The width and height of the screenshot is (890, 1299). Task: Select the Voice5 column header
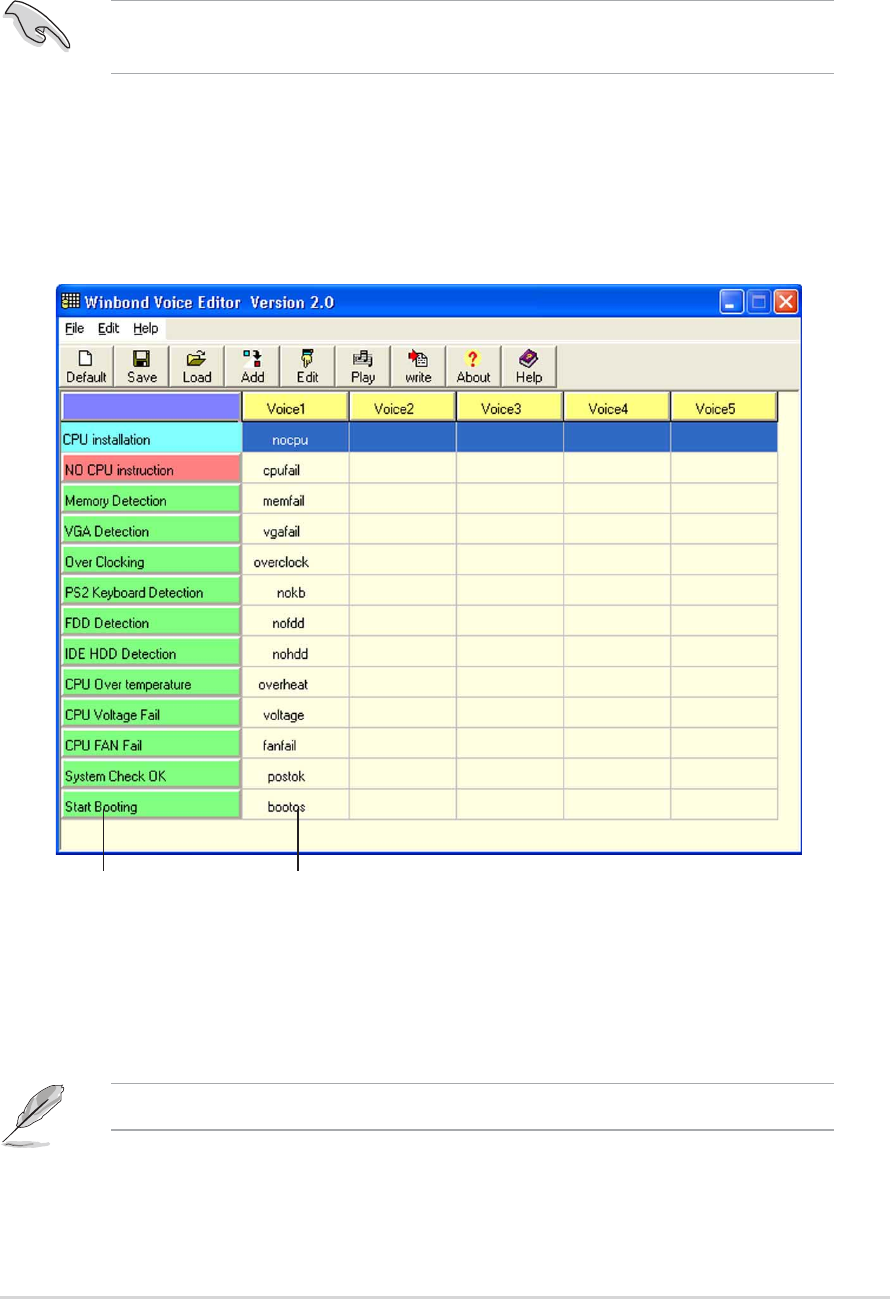(724, 408)
